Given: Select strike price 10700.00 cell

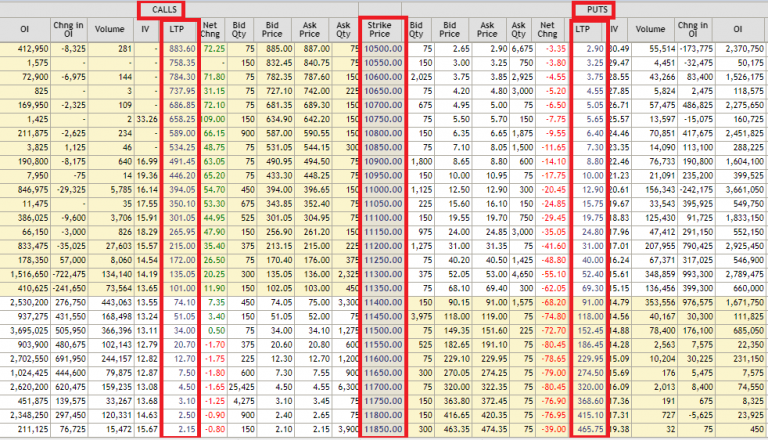Looking at the screenshot, I should [x=383, y=105].
